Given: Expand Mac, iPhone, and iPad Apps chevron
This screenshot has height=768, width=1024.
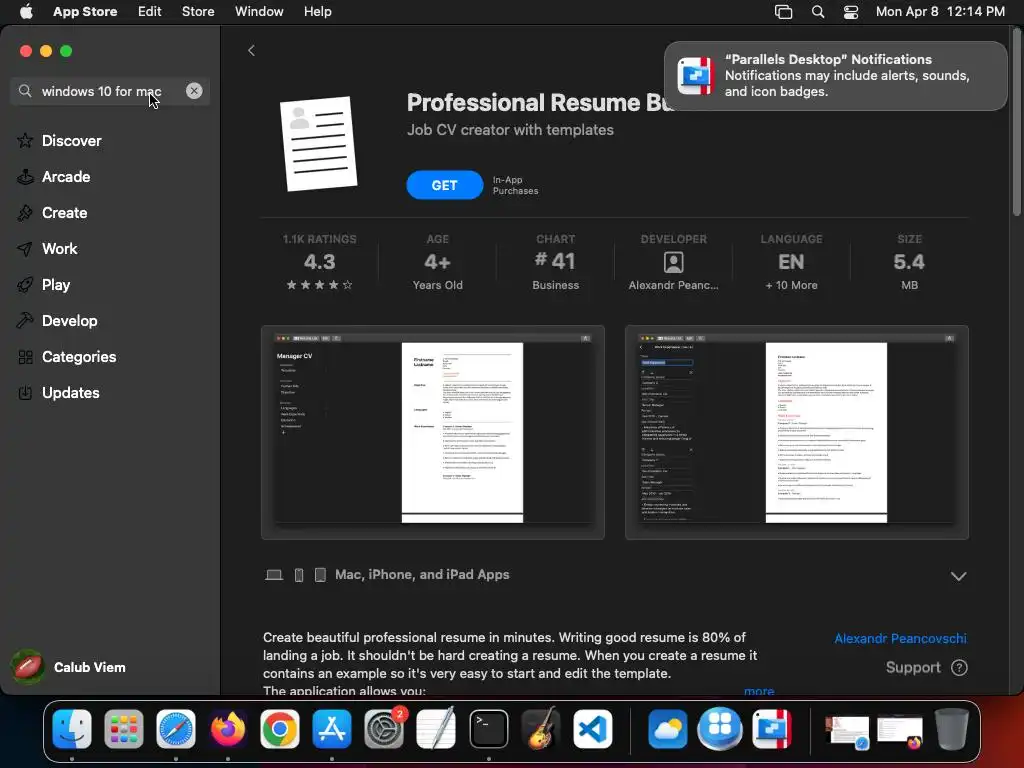Looking at the screenshot, I should [x=958, y=576].
